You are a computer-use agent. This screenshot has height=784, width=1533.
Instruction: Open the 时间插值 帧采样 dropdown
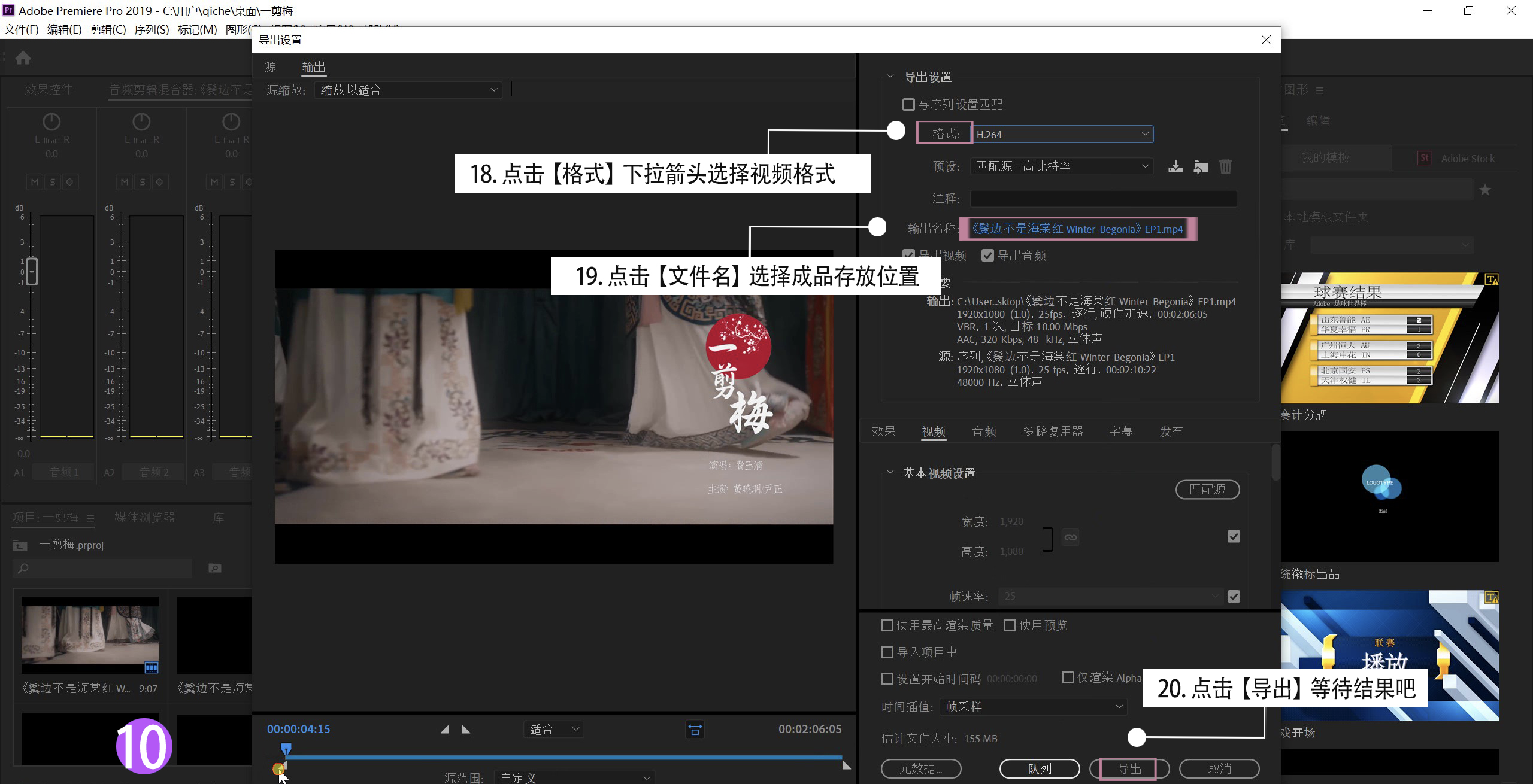click(x=1034, y=706)
